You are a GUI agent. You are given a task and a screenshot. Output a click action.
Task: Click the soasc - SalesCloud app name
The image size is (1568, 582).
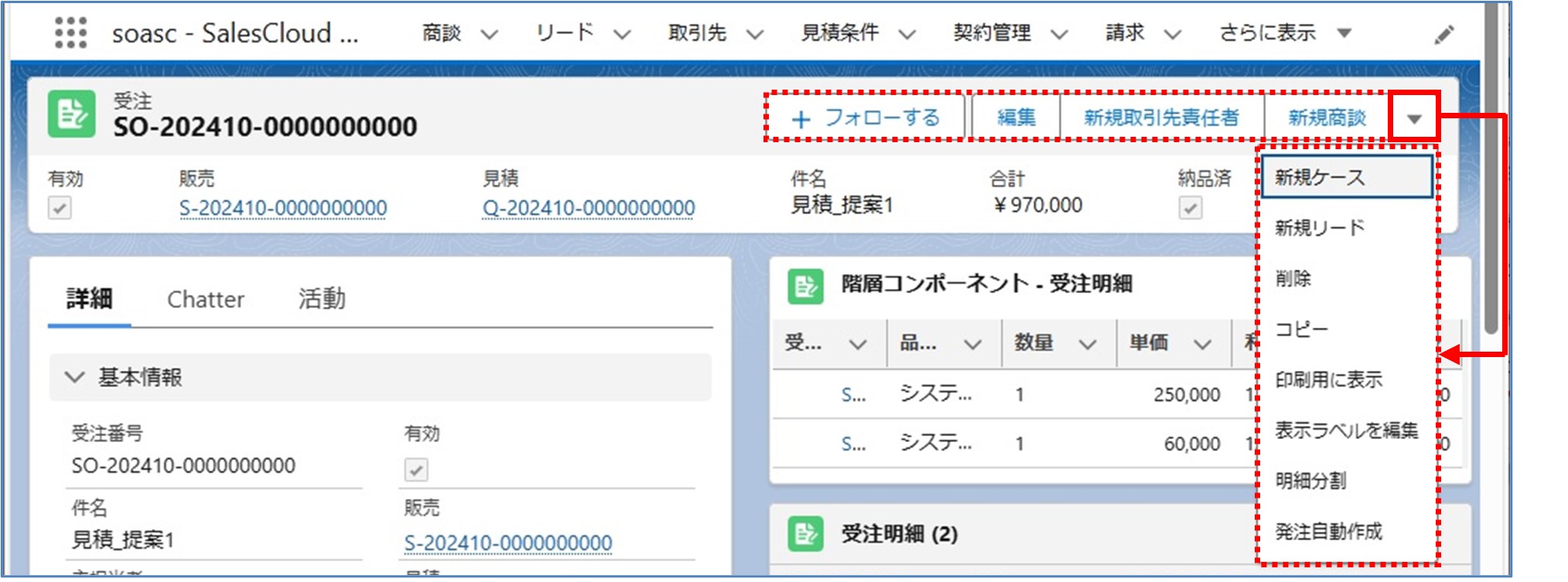tap(235, 33)
